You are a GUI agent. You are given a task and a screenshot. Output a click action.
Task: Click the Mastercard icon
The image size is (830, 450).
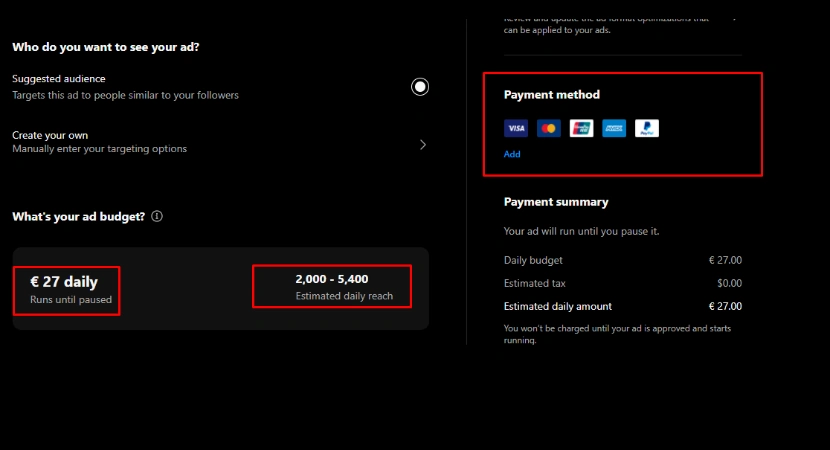point(548,128)
